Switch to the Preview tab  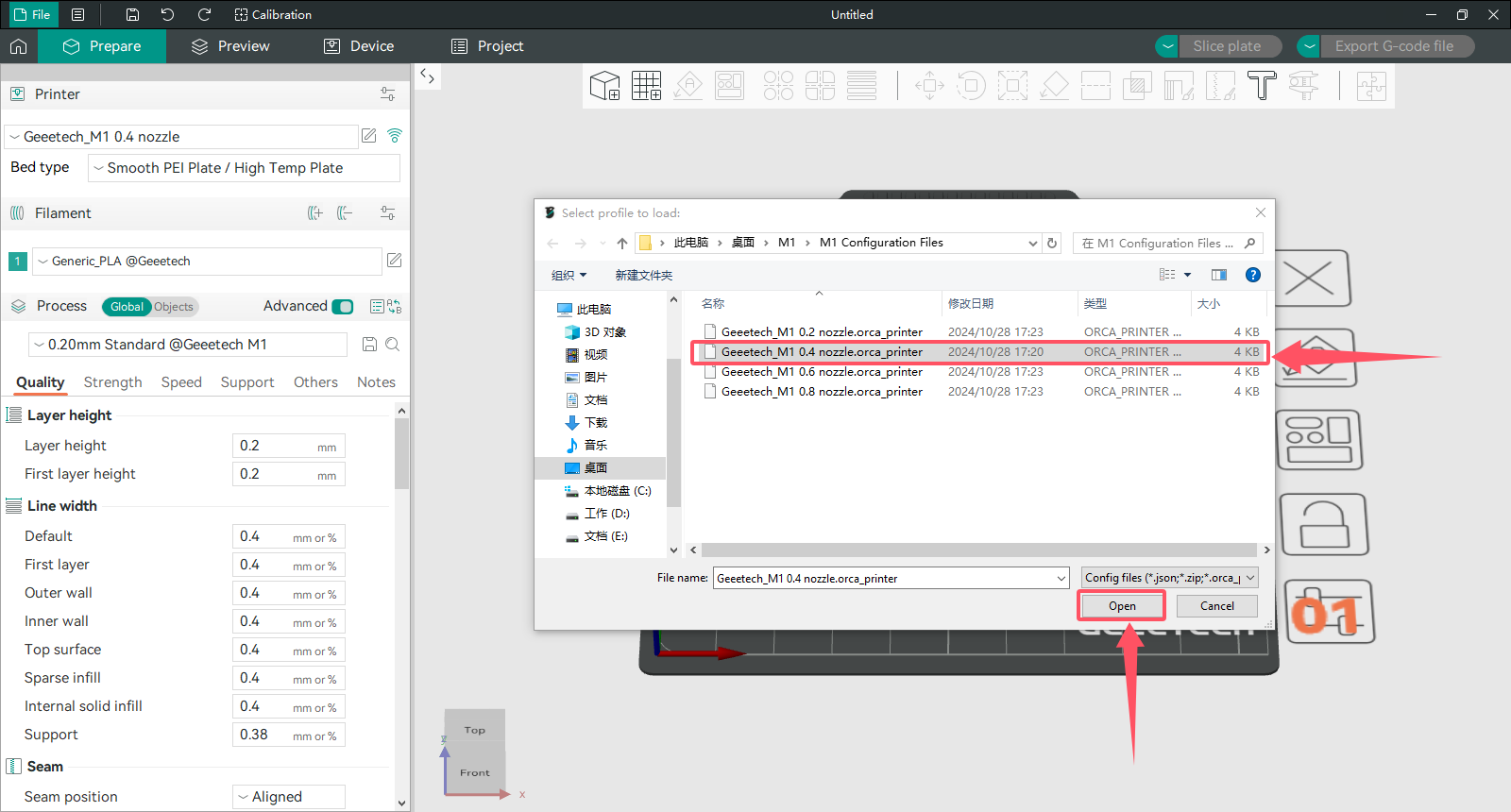pyautogui.click(x=230, y=46)
